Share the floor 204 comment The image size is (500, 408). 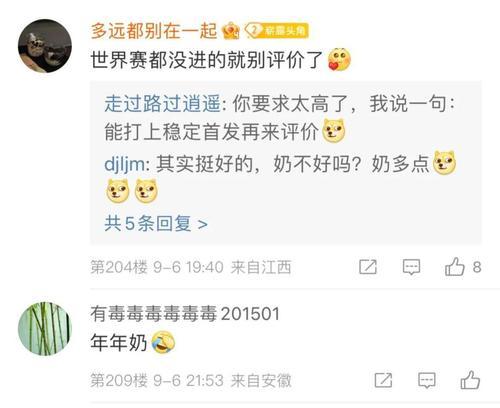[x=368, y=267]
